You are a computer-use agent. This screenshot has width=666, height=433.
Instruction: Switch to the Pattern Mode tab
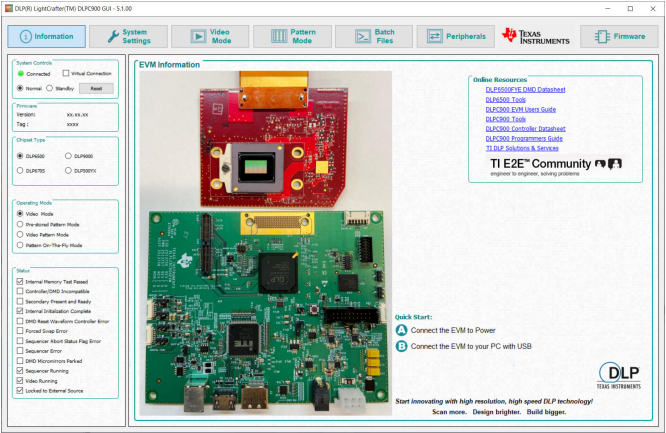click(292, 37)
